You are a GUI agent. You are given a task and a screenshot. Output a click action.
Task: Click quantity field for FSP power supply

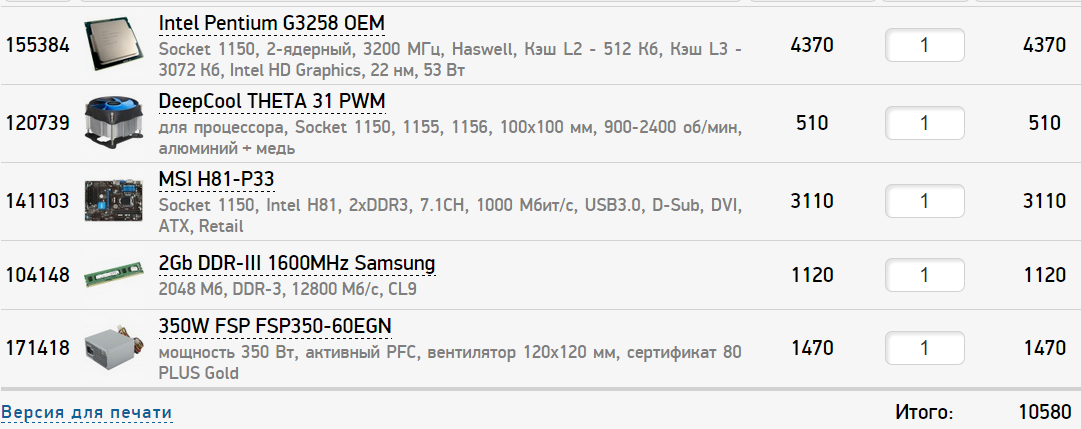coord(924,349)
